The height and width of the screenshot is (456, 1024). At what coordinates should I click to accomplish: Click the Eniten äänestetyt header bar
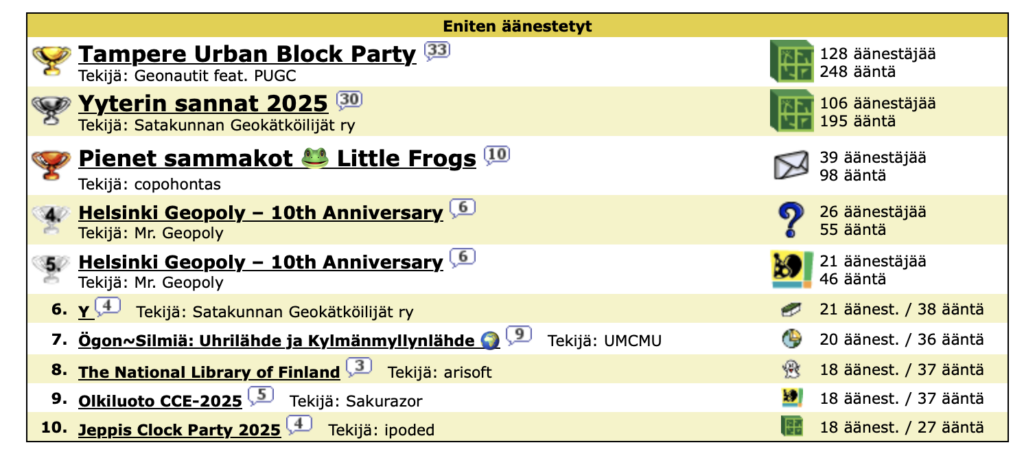pyautogui.click(x=511, y=26)
